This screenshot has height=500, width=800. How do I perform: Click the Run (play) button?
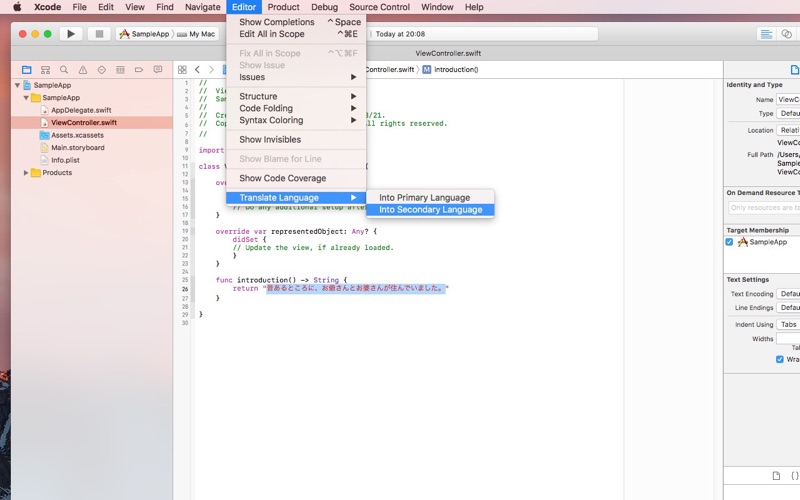[71, 34]
